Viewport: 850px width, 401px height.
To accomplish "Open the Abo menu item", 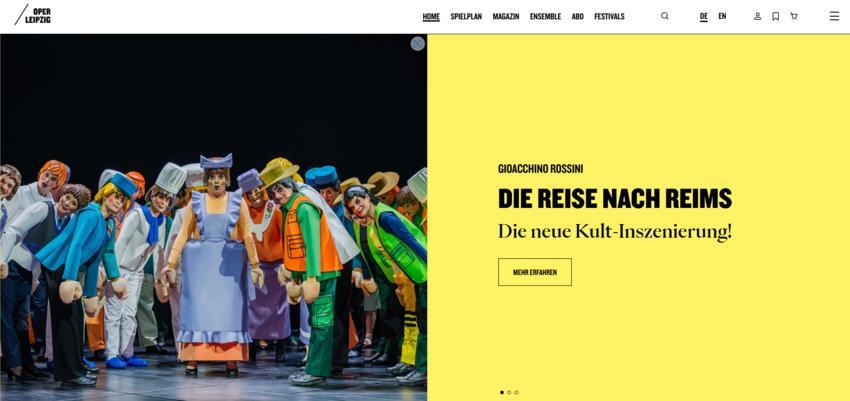I will tap(578, 16).
